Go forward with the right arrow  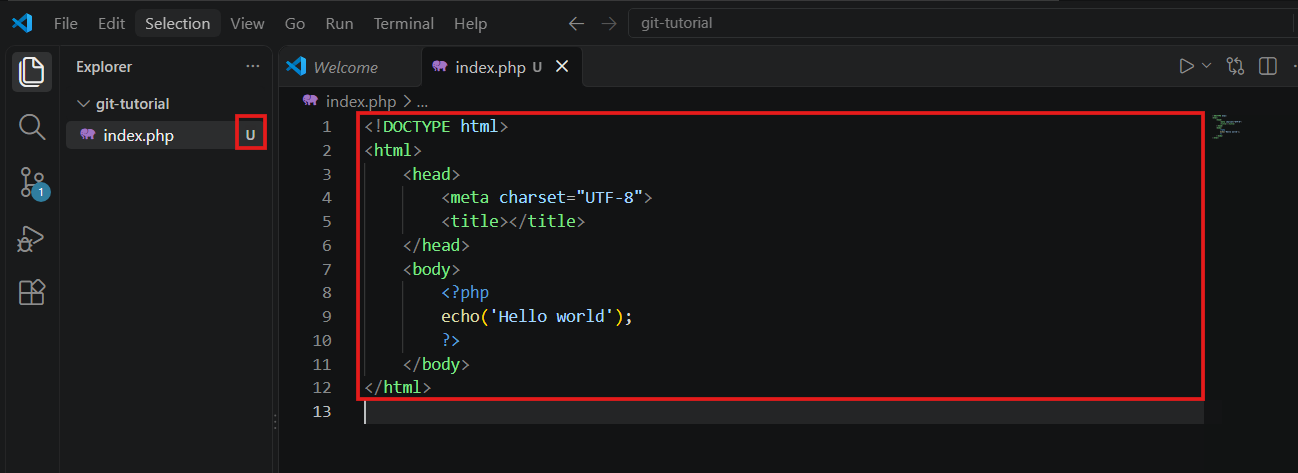(608, 23)
